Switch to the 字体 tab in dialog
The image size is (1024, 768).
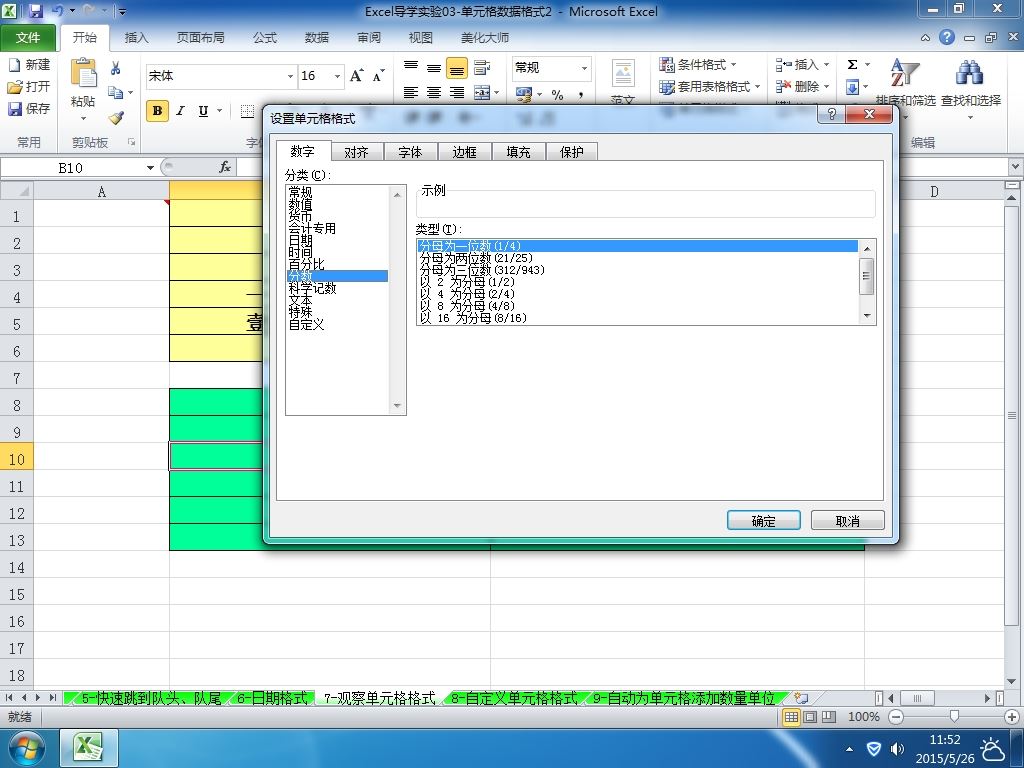tap(410, 152)
